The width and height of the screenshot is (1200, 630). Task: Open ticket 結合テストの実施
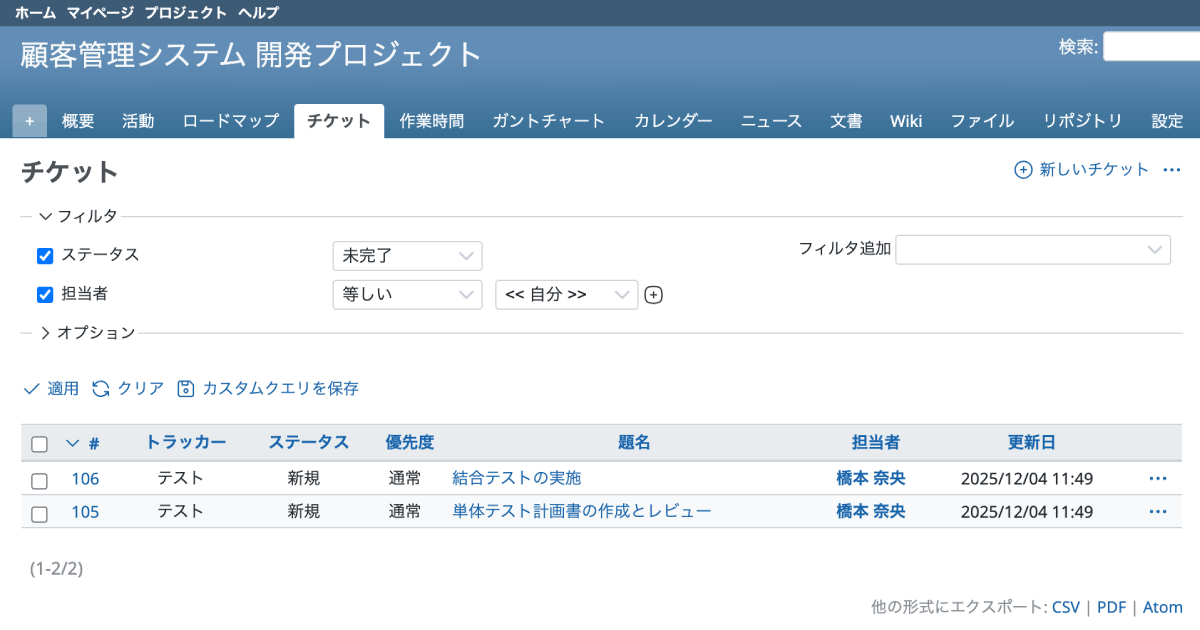coord(516,478)
